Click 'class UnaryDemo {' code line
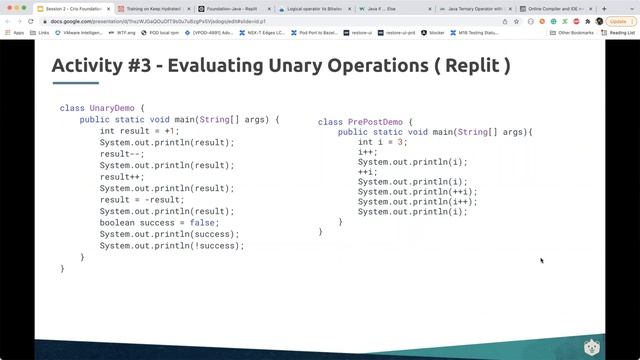Viewport: 640px width, 360px height. pyautogui.click(x=102, y=108)
